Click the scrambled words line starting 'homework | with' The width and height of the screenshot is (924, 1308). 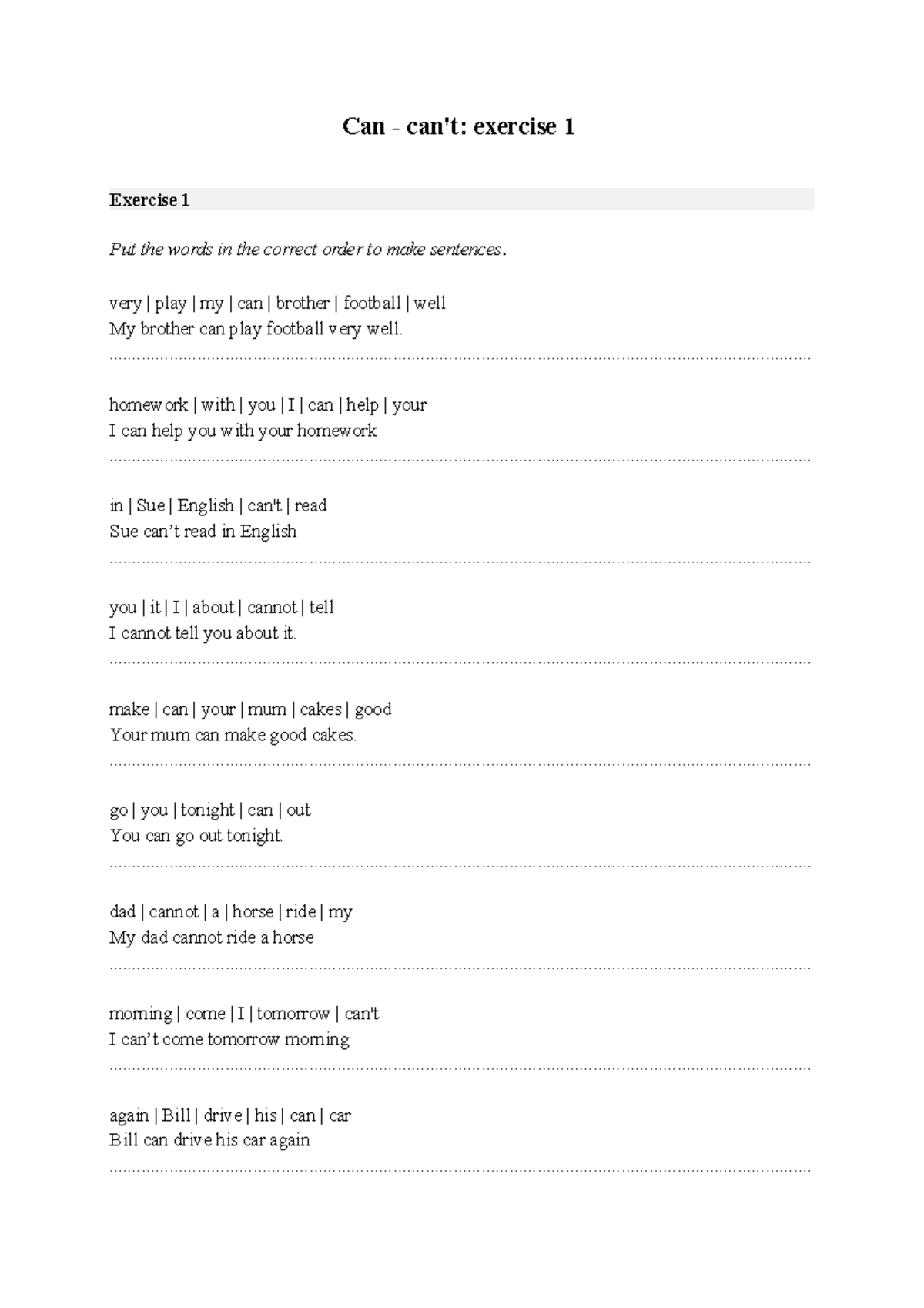(x=267, y=405)
